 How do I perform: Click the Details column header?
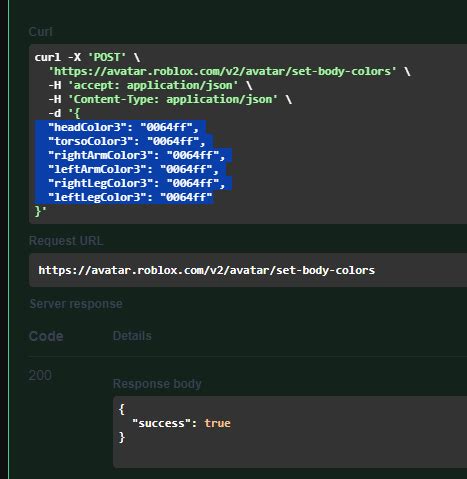coord(132,336)
